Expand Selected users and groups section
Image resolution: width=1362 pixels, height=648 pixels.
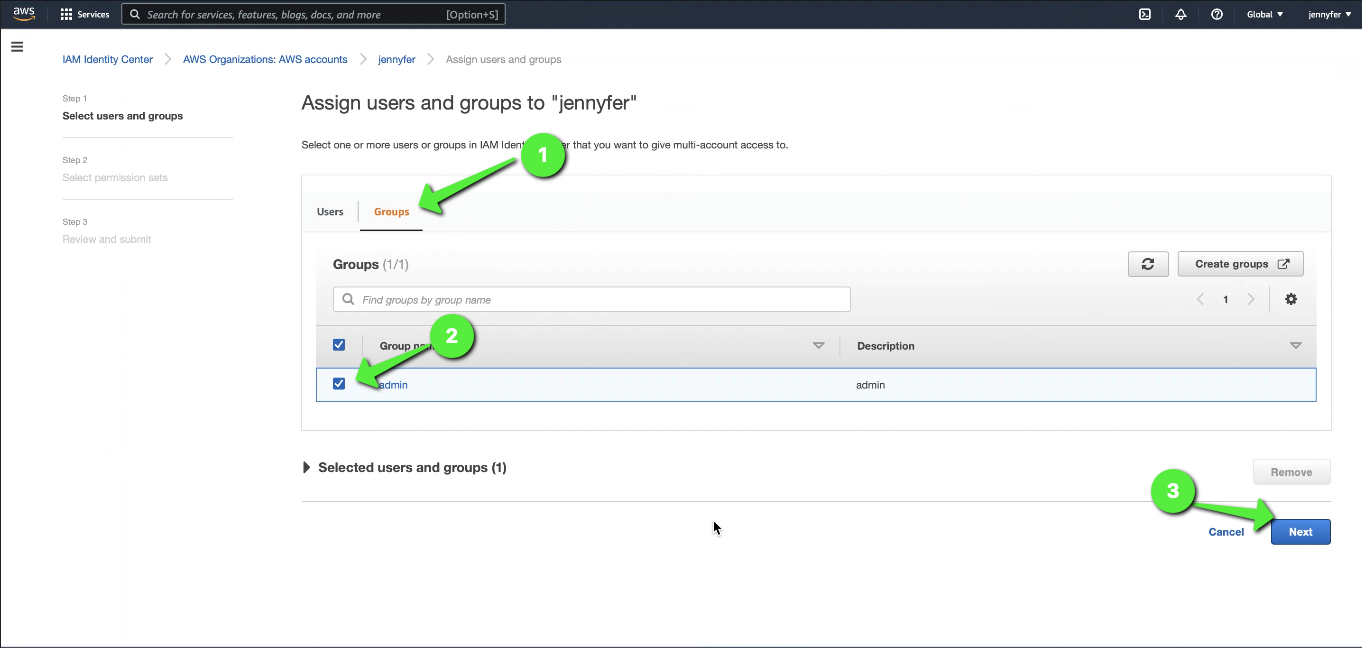click(x=405, y=467)
